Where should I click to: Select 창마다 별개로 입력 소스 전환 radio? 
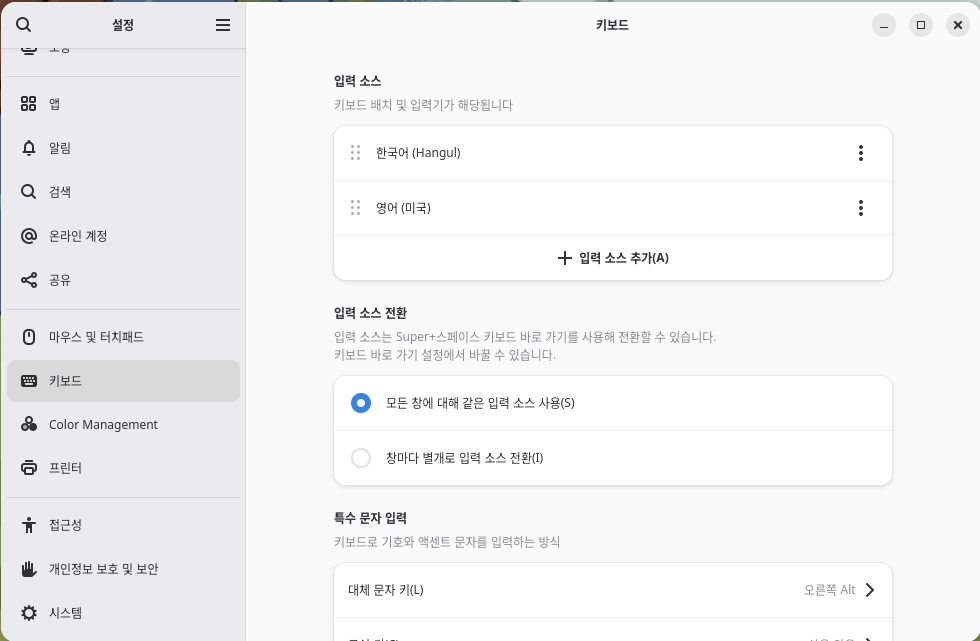[x=361, y=458]
